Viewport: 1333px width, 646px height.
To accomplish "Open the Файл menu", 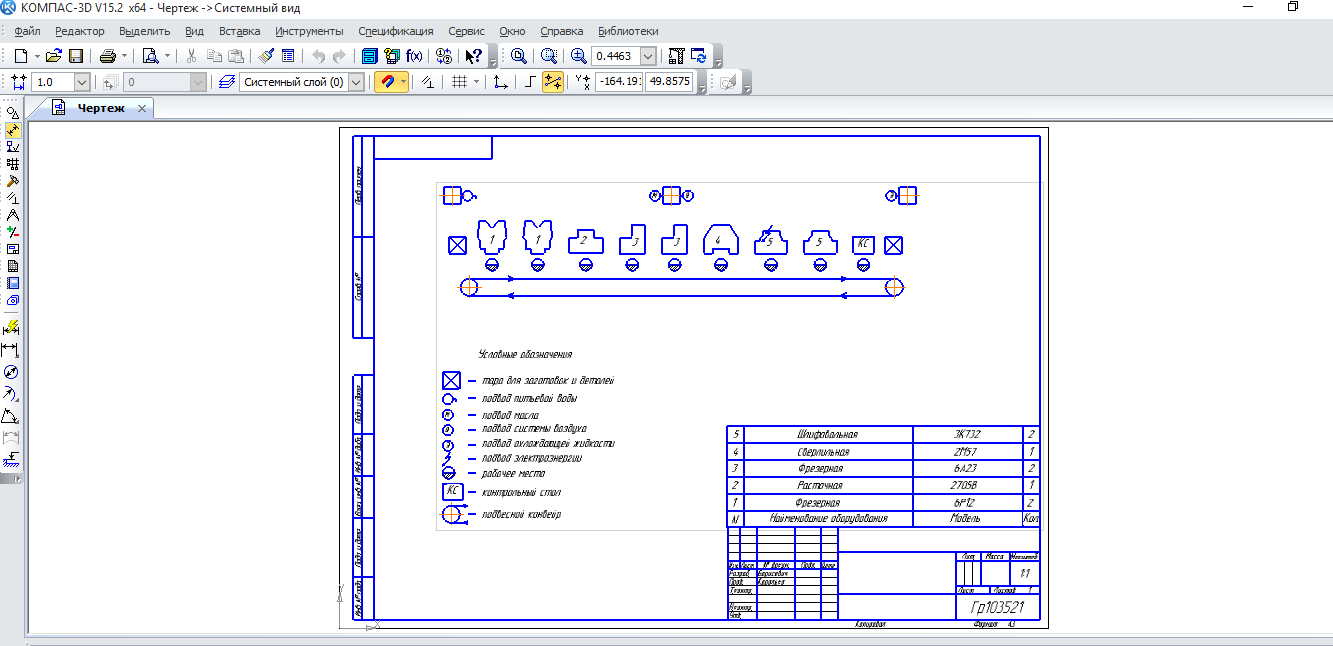I will click(x=27, y=31).
